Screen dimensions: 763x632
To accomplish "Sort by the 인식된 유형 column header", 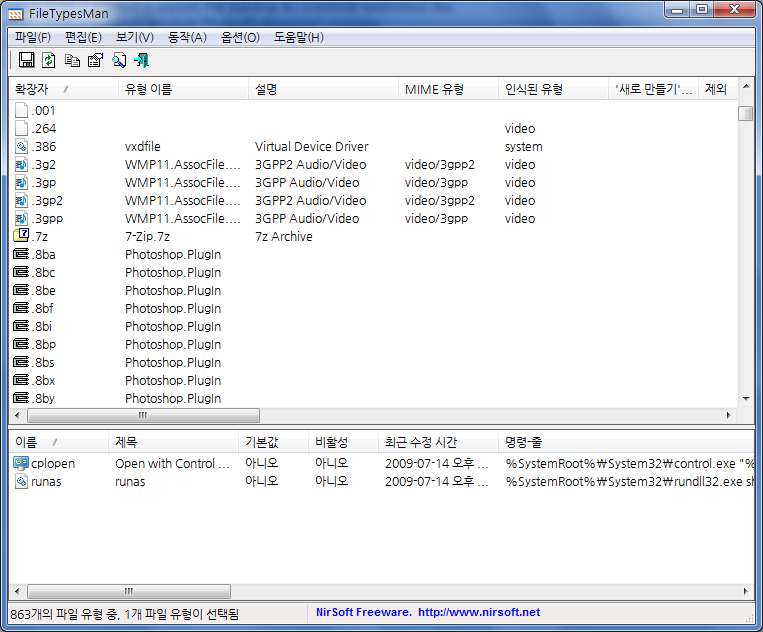I will [554, 89].
